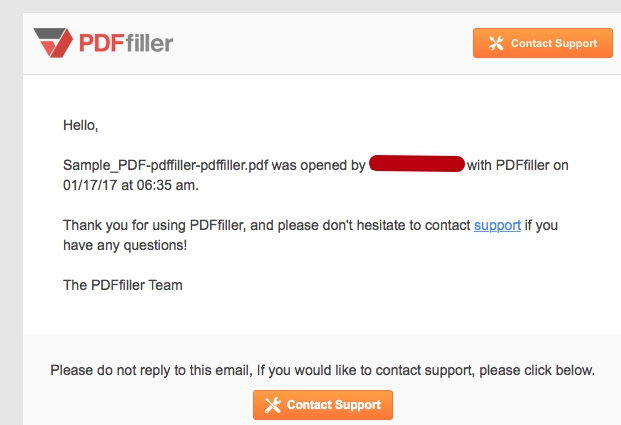
Task: Select the Sample_PDF-pdffiller-pdffiller.pdf filename text
Action: pyautogui.click(x=166, y=165)
